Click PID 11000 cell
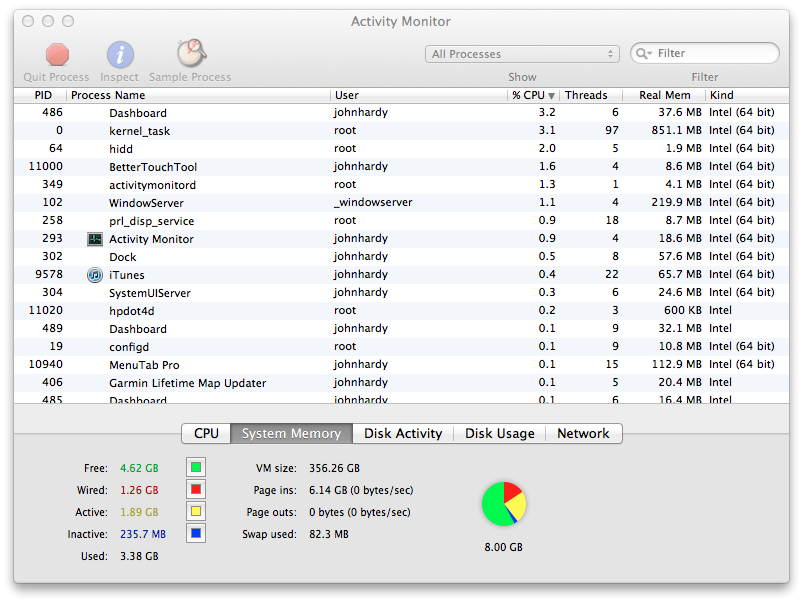This screenshot has width=803, height=603. (x=46, y=167)
